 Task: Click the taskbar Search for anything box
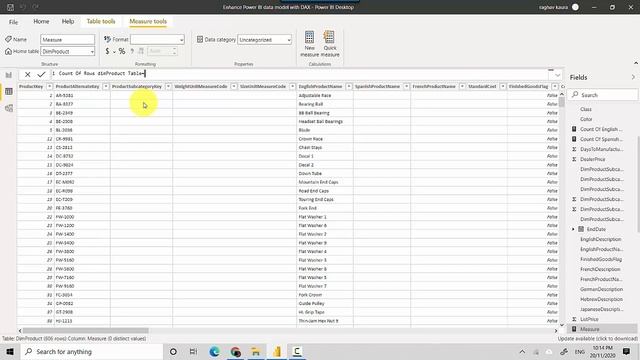(x=91, y=351)
